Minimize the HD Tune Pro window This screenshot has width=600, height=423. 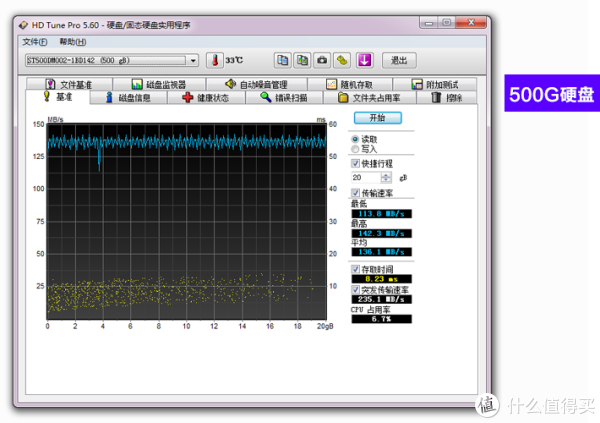pyautogui.click(x=429, y=23)
